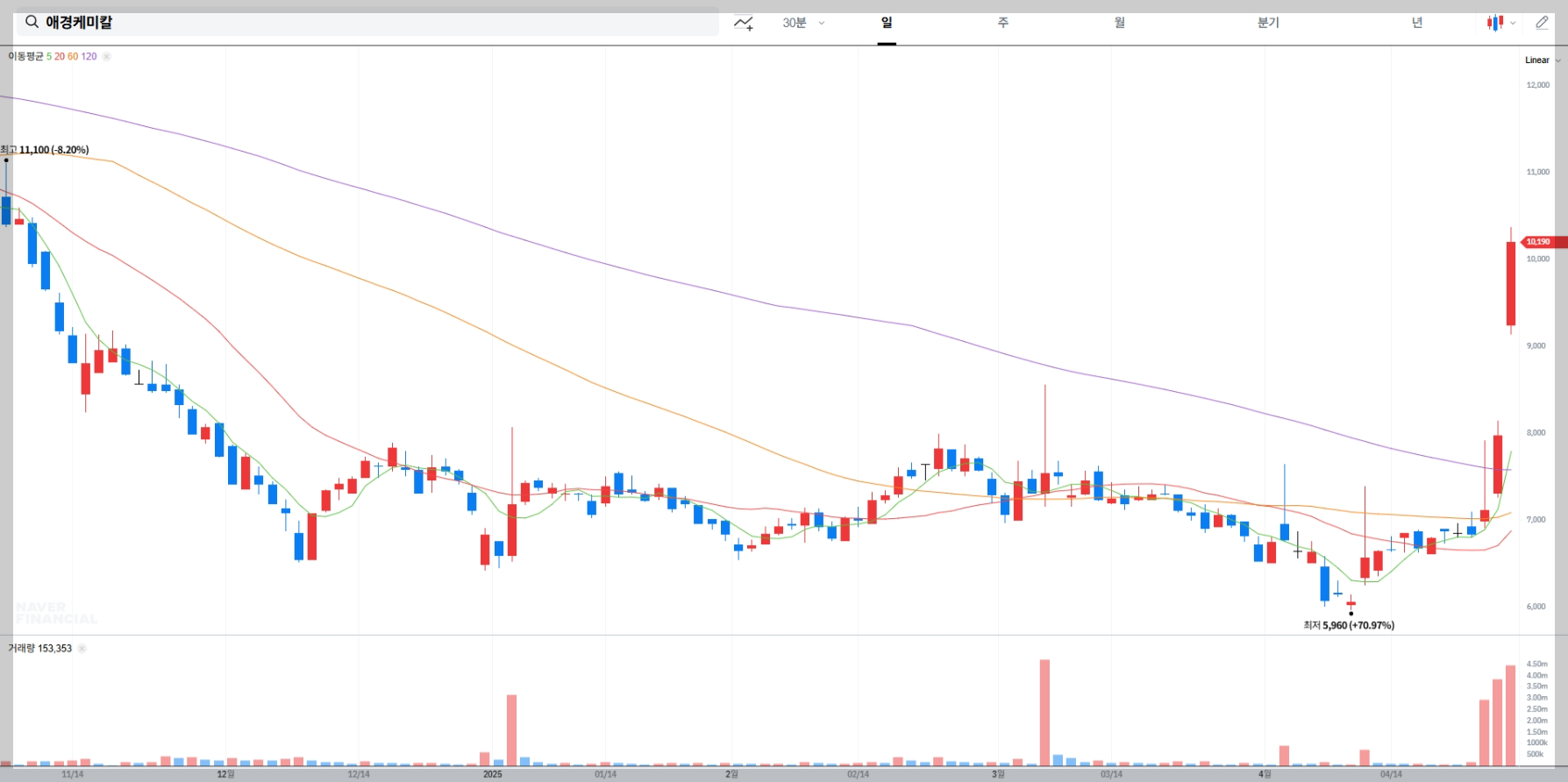The image size is (1568, 782).
Task: Select the 일 daily tab
Action: pos(887,23)
